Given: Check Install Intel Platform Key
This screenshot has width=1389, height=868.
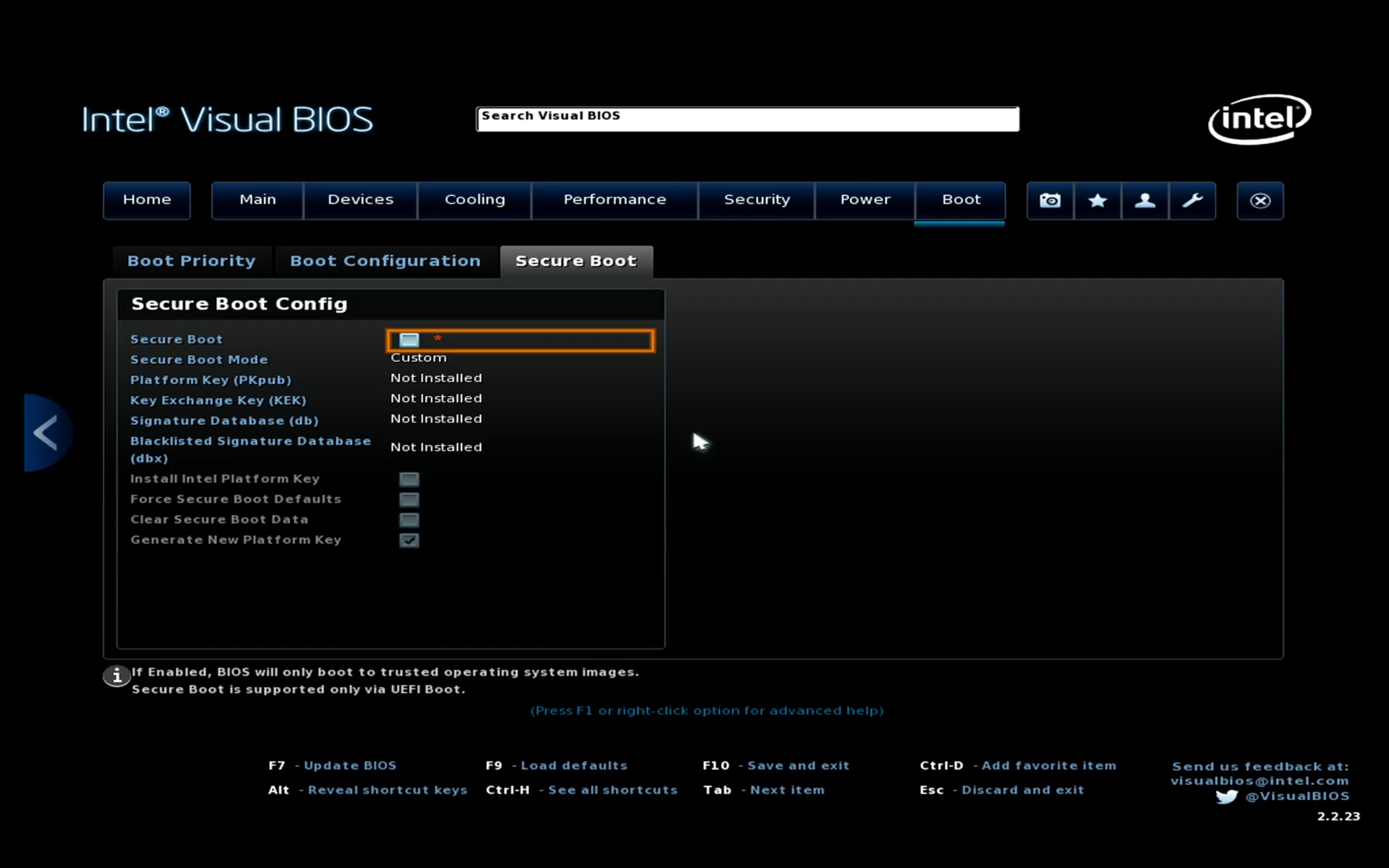Looking at the screenshot, I should coord(409,479).
